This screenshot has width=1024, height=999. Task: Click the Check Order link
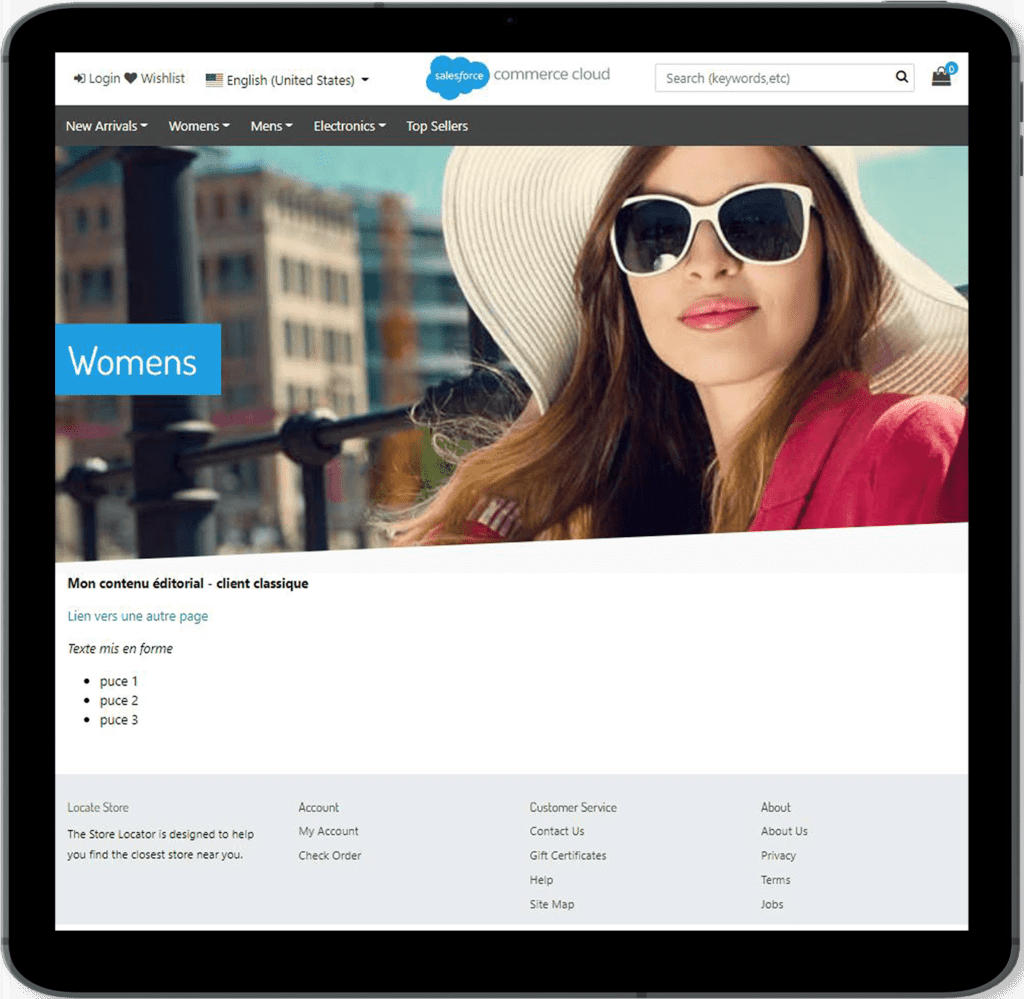(x=330, y=855)
